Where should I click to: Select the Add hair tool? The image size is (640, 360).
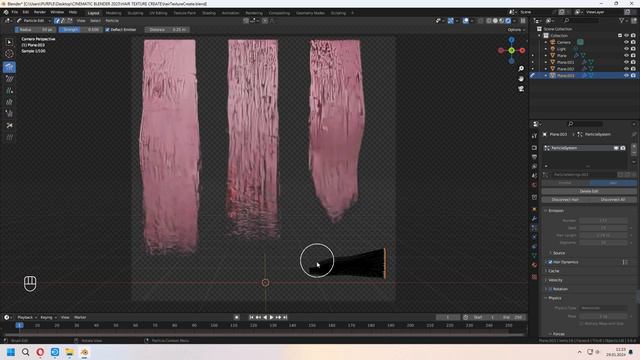9,91
